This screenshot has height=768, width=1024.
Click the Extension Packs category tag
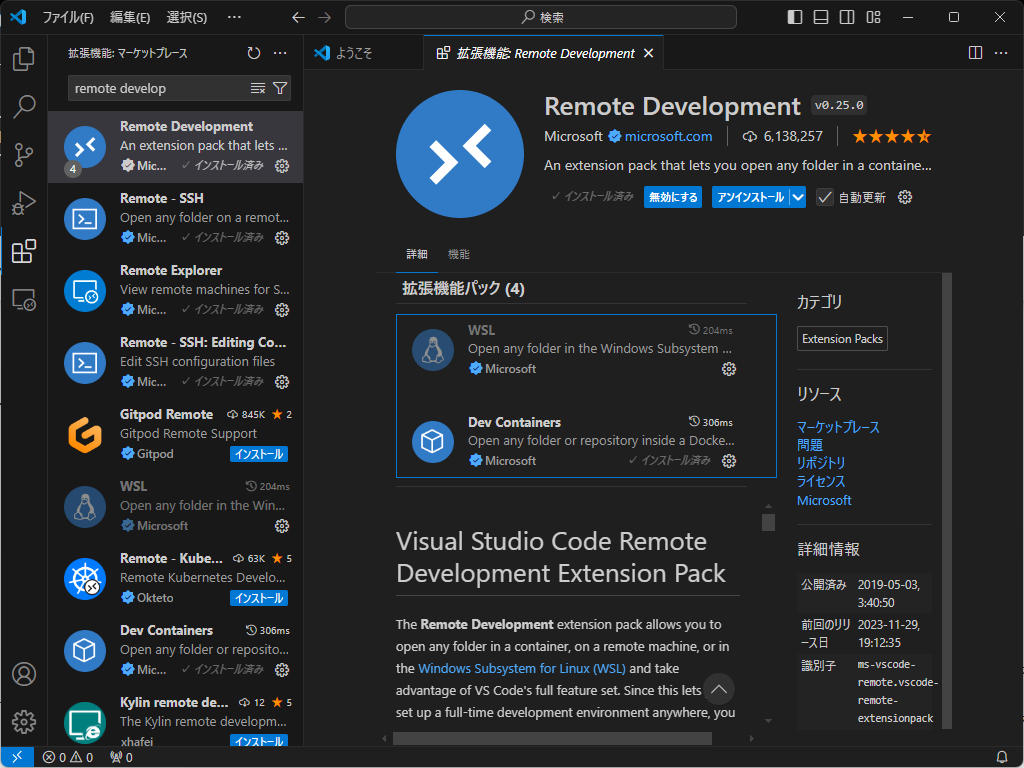842,339
